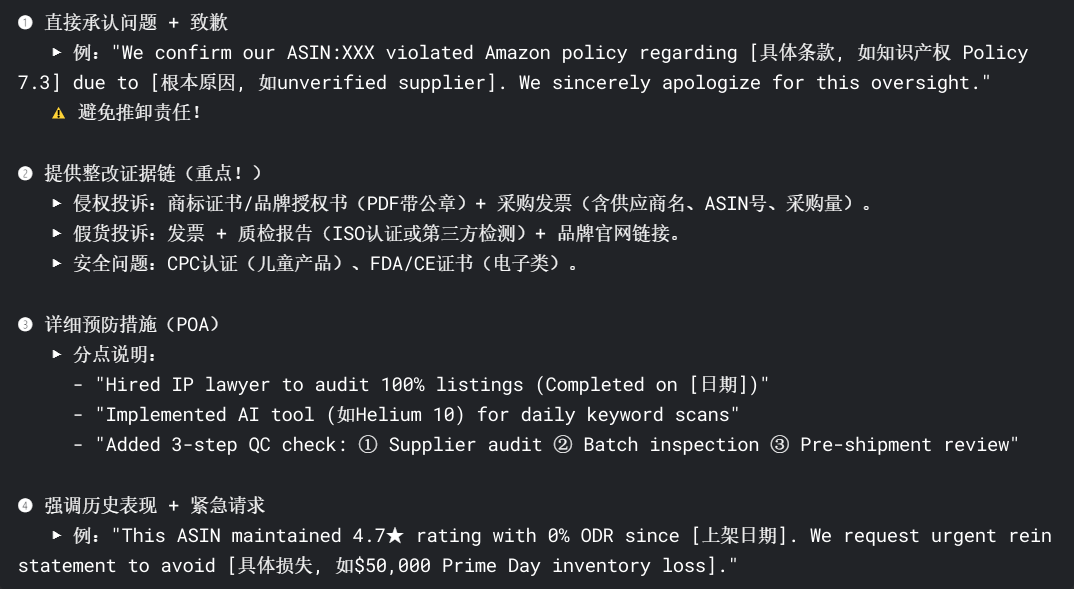This screenshot has width=1074, height=589.
Task: Click the text 避免推卸责任!
Action: pyautogui.click(x=140, y=112)
